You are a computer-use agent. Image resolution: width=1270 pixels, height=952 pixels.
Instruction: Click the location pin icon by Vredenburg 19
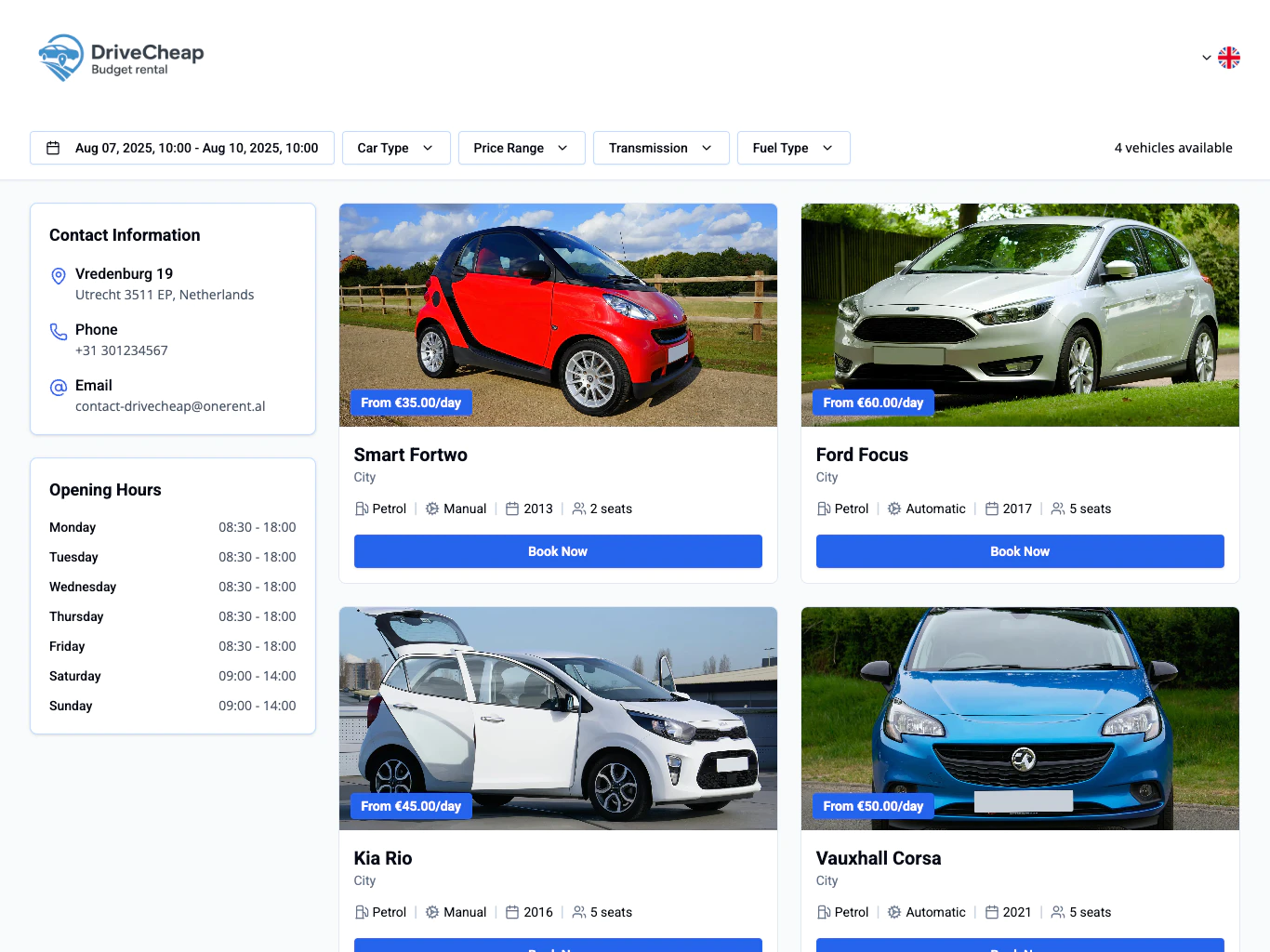click(58, 276)
